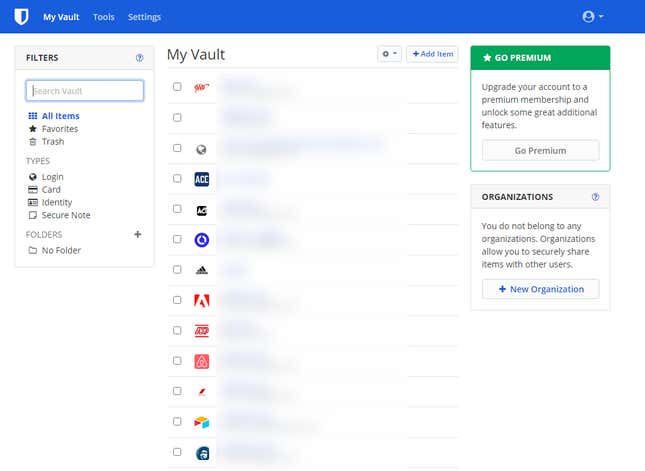The height and width of the screenshot is (471, 645).
Task: Click the Secure Note icon
Action: pyautogui.click(x=32, y=215)
